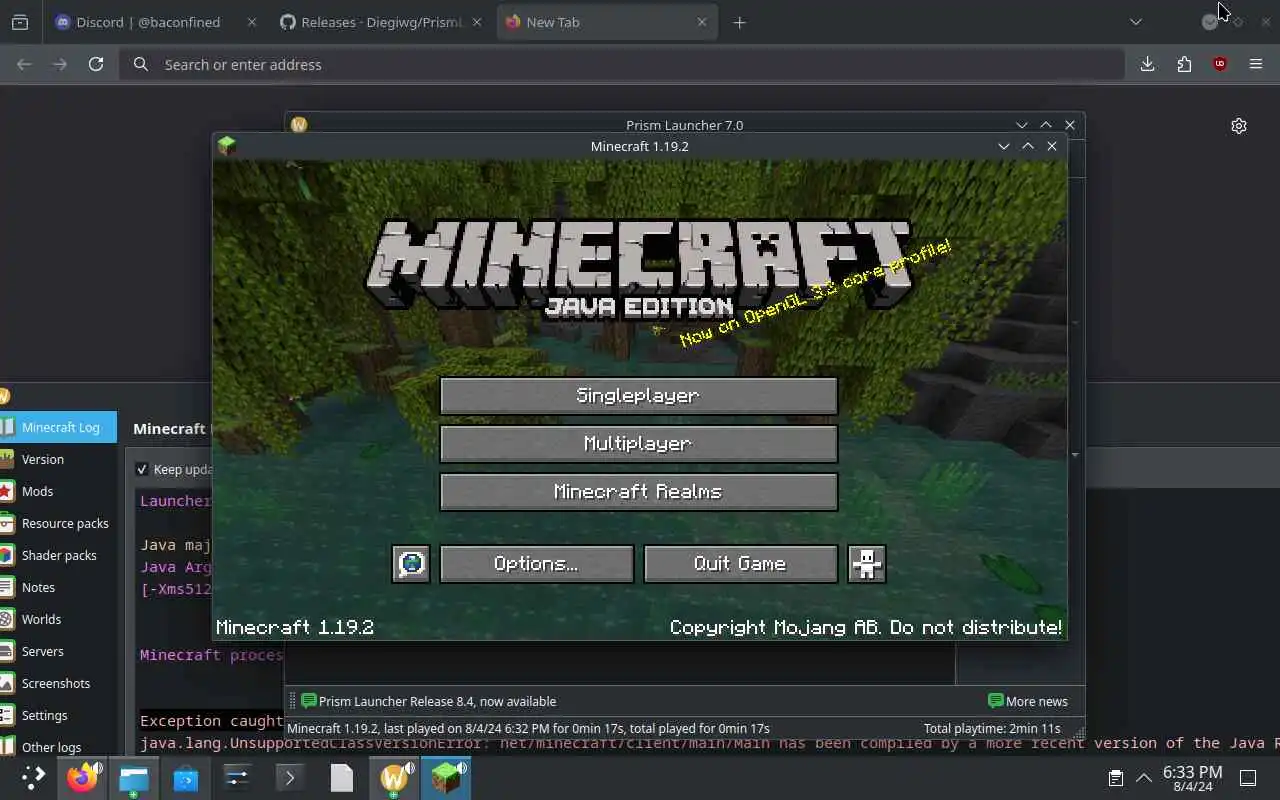Viewport: 1280px width, 800px height.
Task: Open the Screenshots page in sidebar
Action: 58,683
